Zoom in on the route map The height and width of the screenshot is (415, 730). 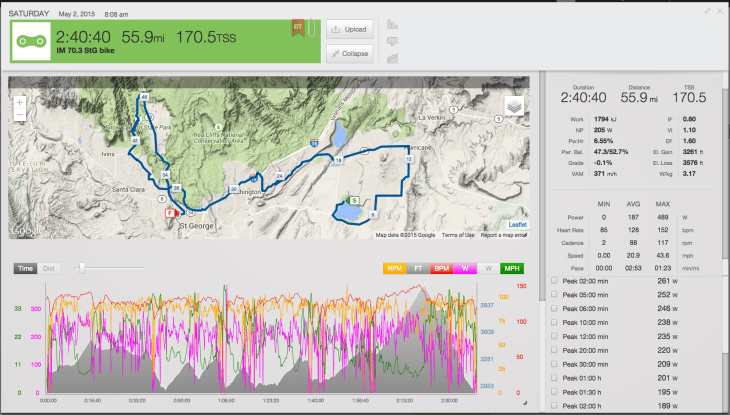coord(20,102)
